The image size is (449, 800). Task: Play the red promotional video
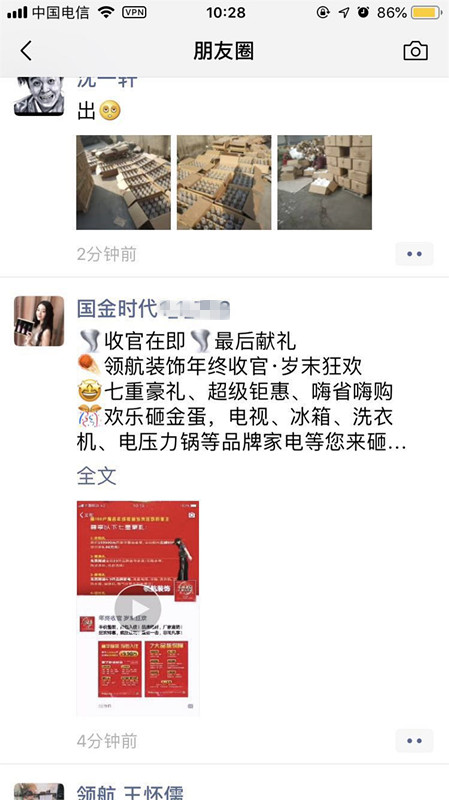click(x=138, y=608)
